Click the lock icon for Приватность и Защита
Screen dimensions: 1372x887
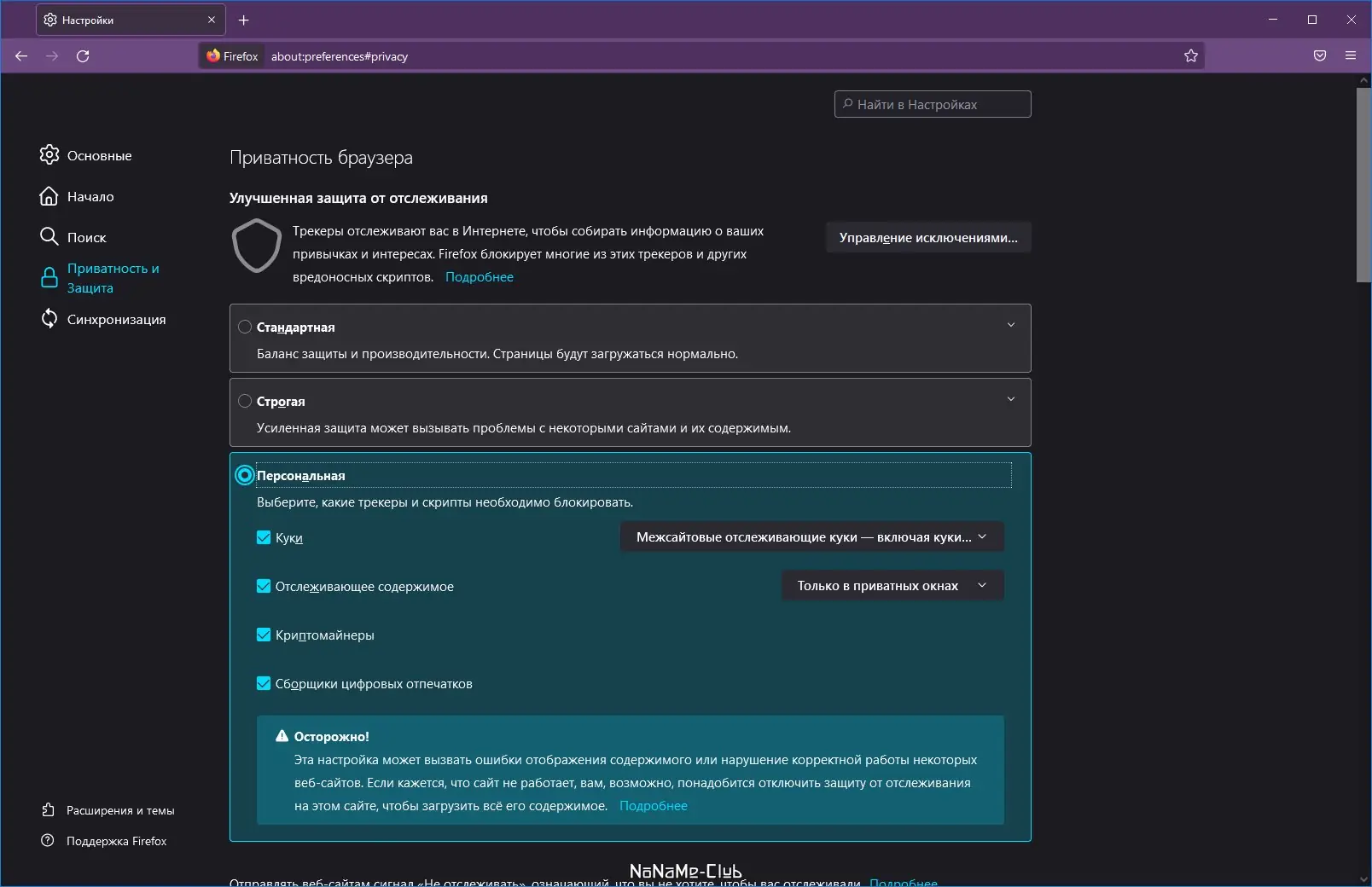(49, 277)
